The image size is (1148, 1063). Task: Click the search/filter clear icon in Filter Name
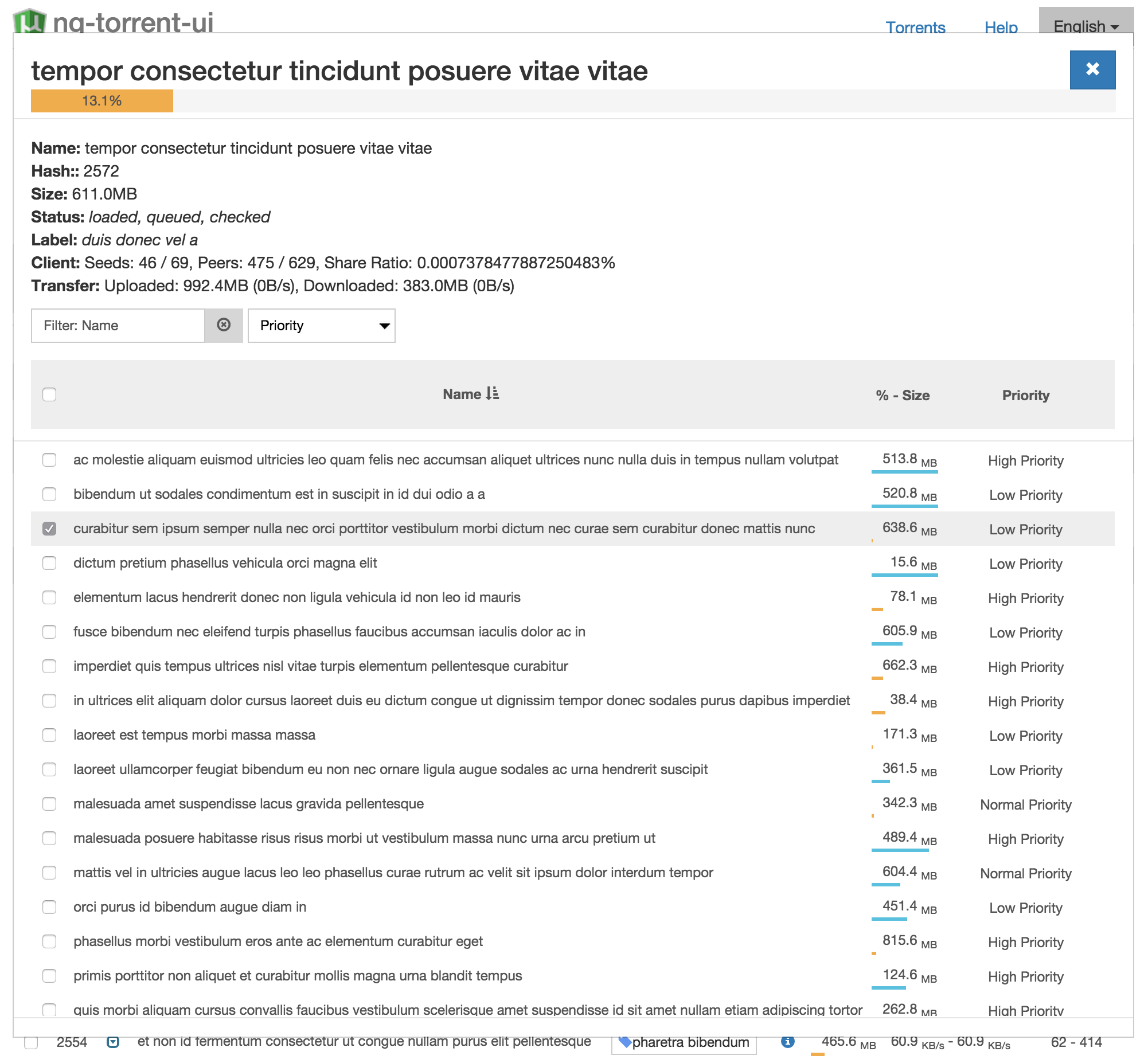pos(223,324)
